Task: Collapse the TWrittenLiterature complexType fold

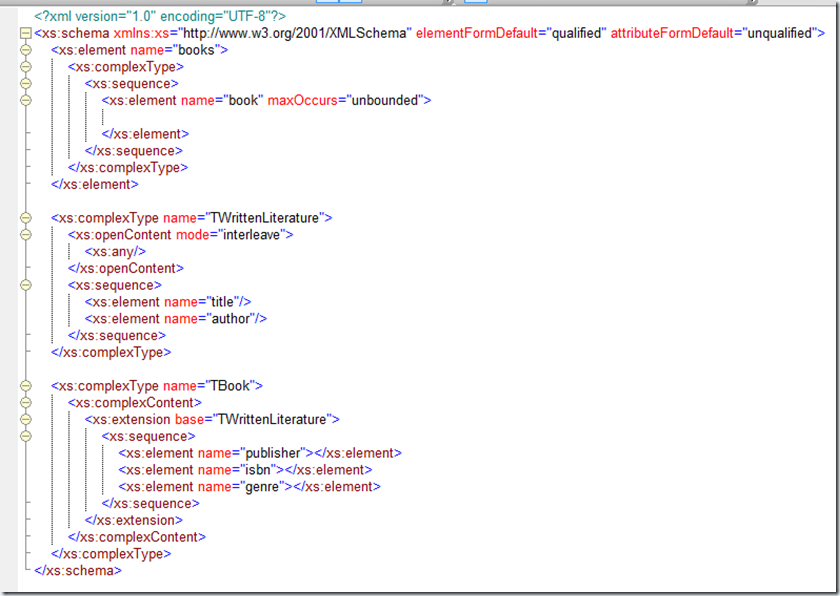Action: (x=26, y=218)
